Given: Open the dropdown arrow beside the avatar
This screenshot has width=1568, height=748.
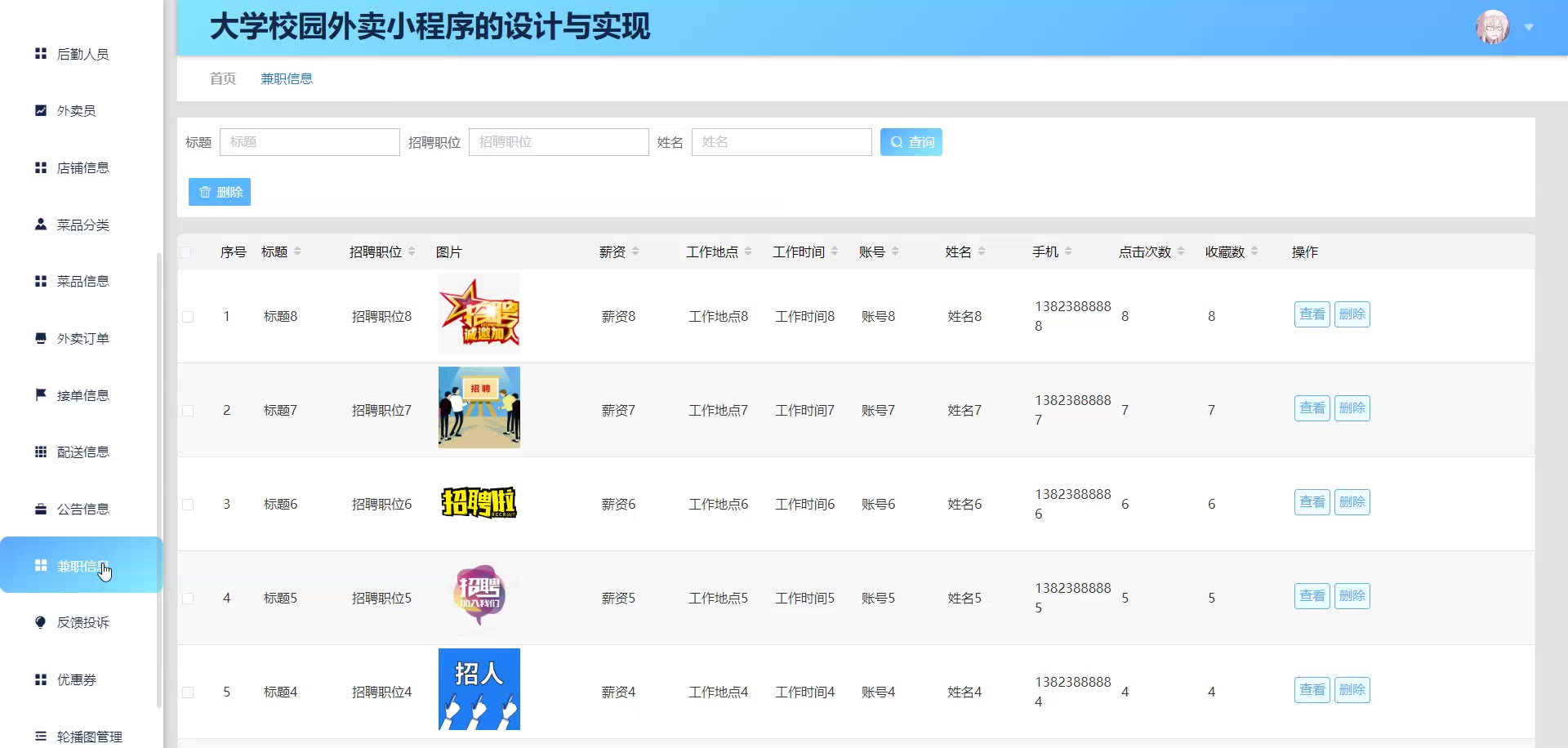Looking at the screenshot, I should (x=1529, y=28).
